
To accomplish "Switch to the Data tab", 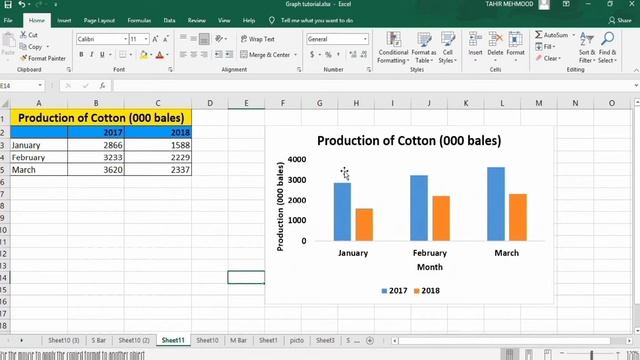I will click(169, 20).
